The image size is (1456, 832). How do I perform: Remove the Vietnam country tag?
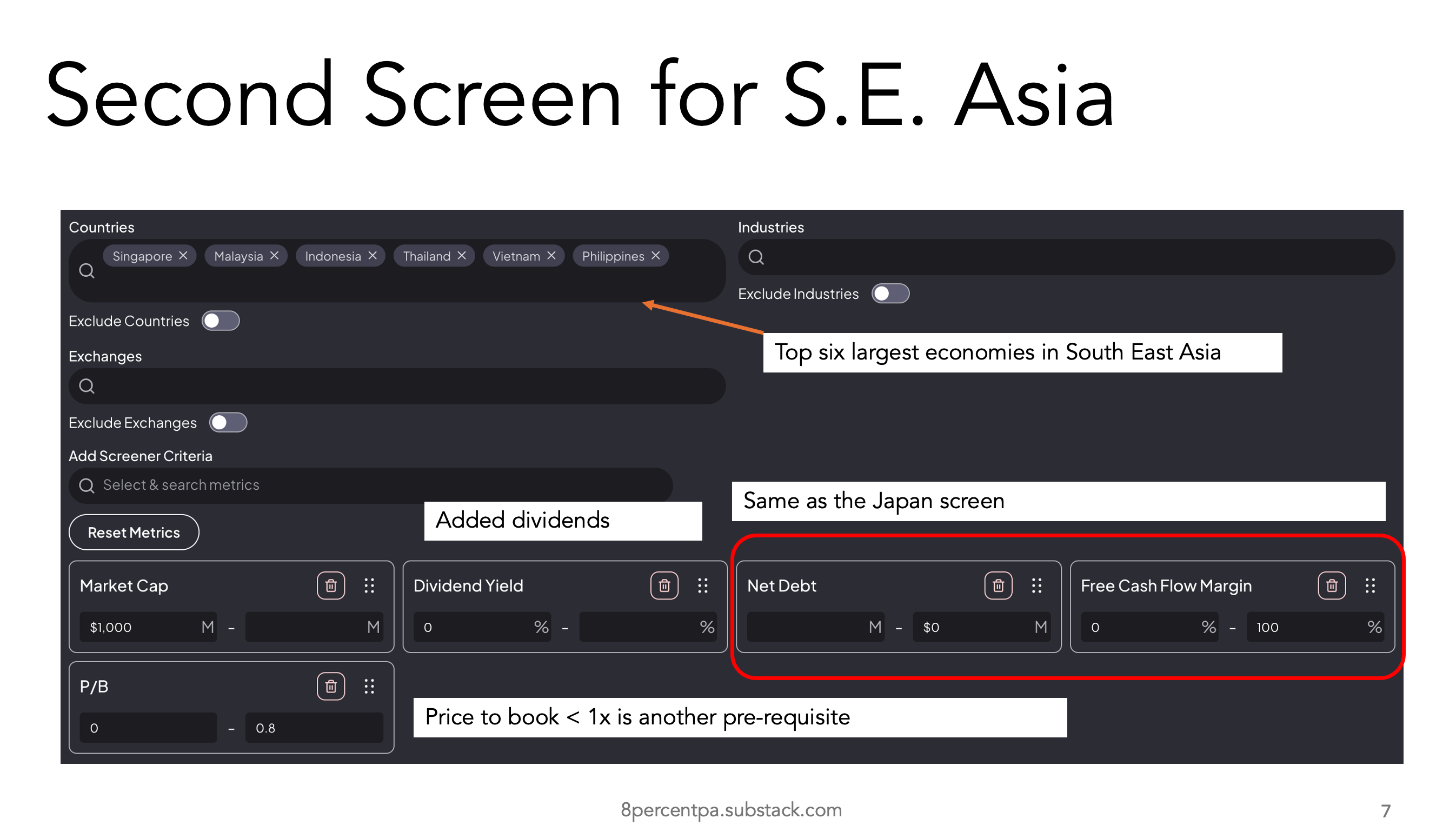551,255
